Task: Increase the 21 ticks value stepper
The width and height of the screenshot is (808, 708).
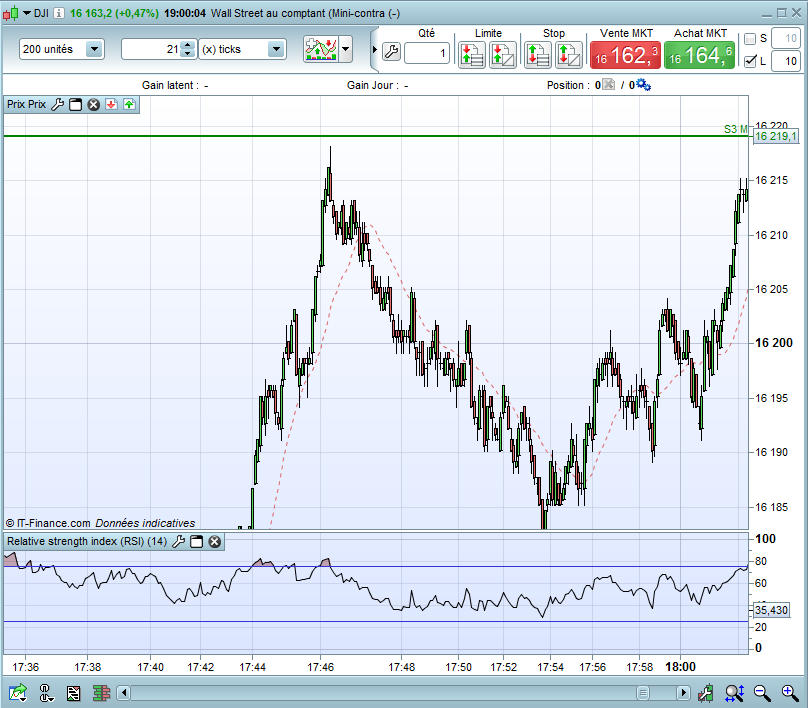Action: (188, 45)
